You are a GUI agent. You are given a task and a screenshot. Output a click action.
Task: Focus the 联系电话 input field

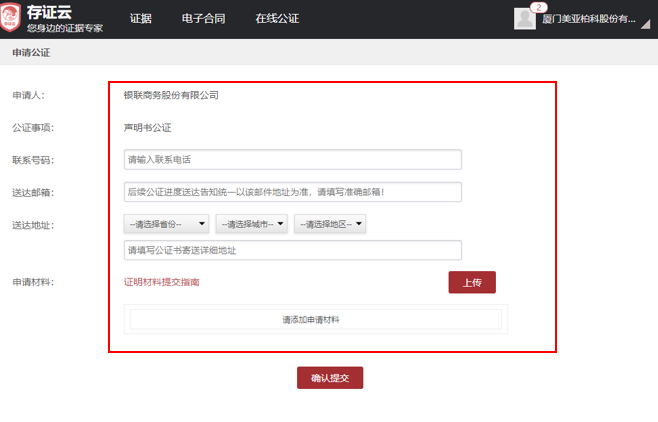click(293, 159)
